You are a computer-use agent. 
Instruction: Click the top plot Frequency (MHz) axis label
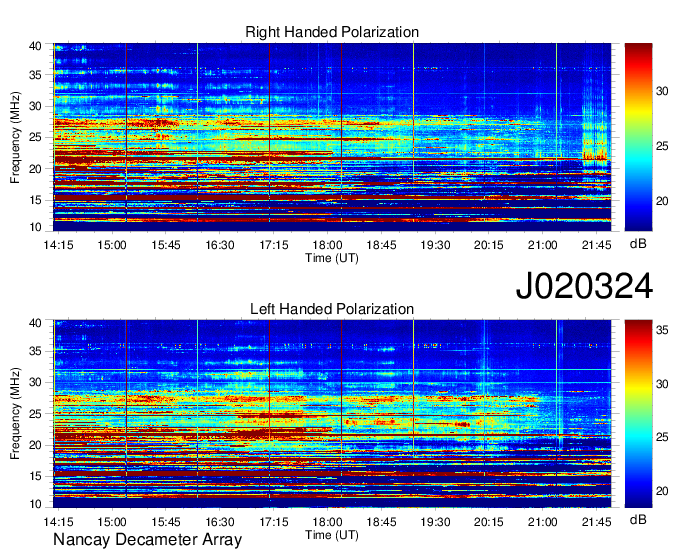coord(15,137)
